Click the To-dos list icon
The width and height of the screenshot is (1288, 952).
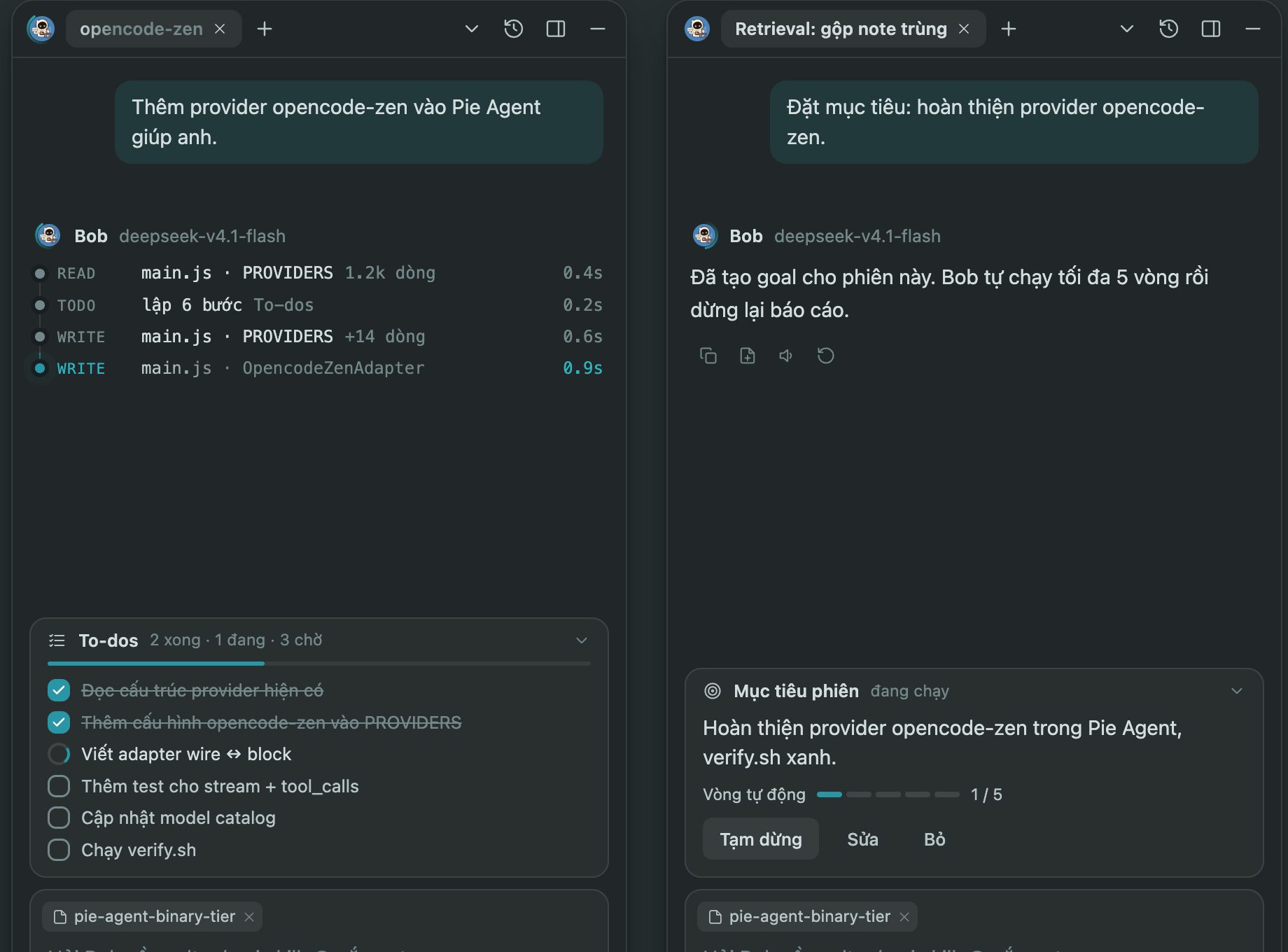[x=57, y=640]
